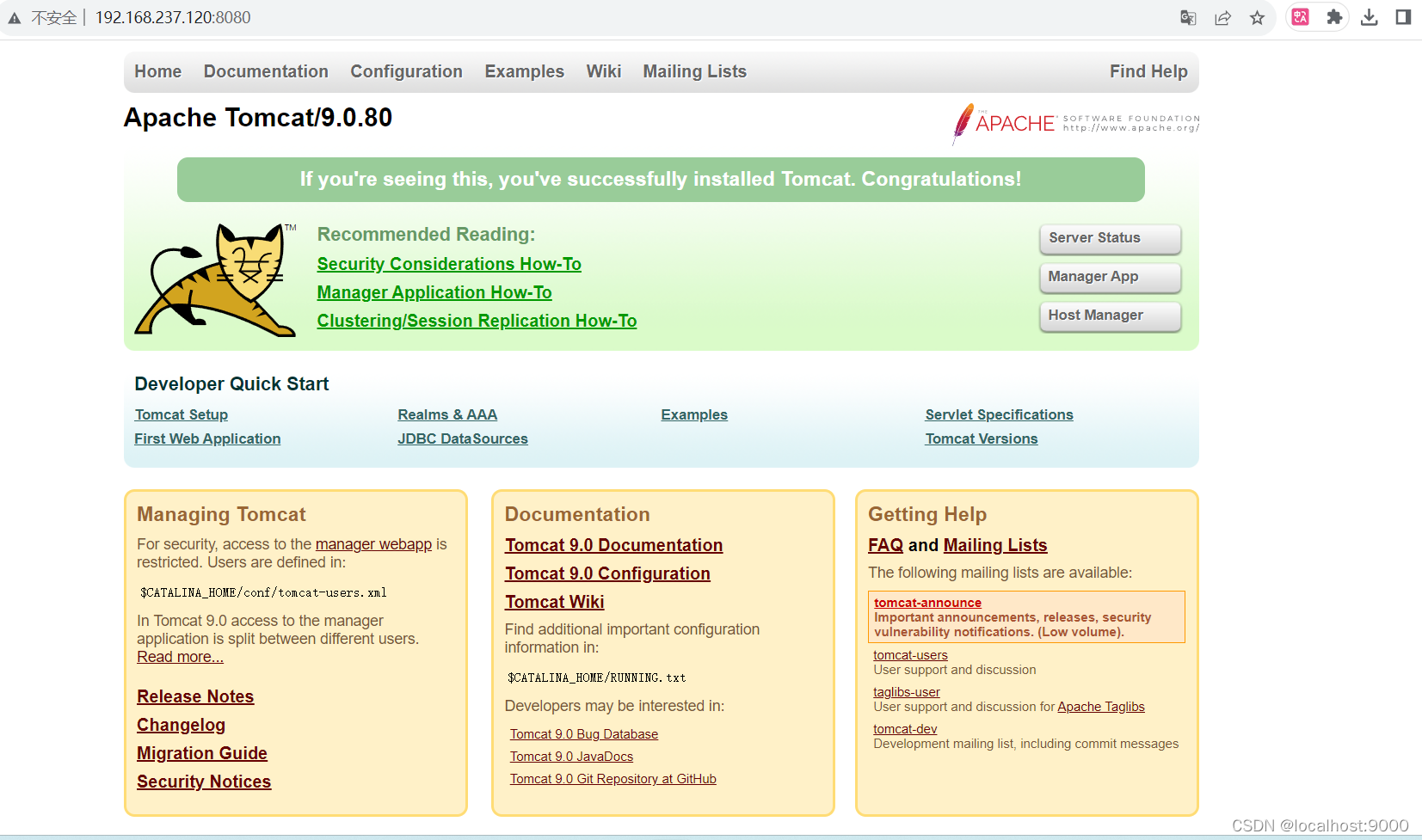
Task: Click the Server Status button
Action: coord(1111,238)
